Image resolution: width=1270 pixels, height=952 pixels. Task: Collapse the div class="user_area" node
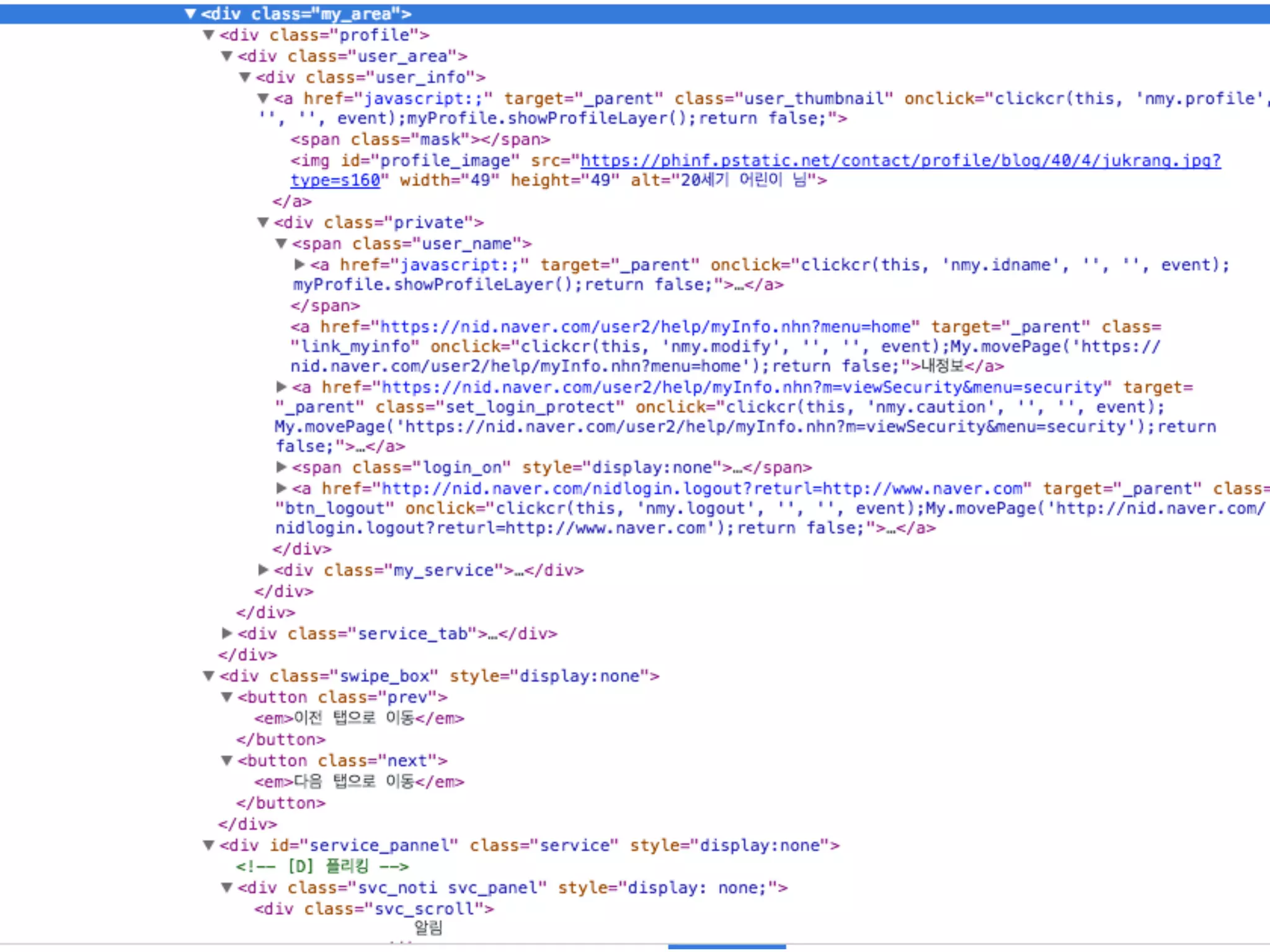point(227,56)
